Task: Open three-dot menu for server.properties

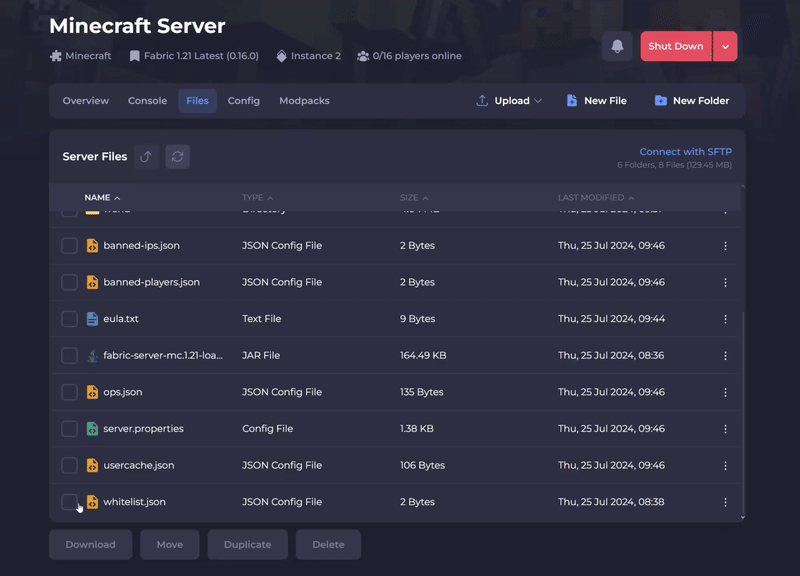Action: pyautogui.click(x=725, y=429)
